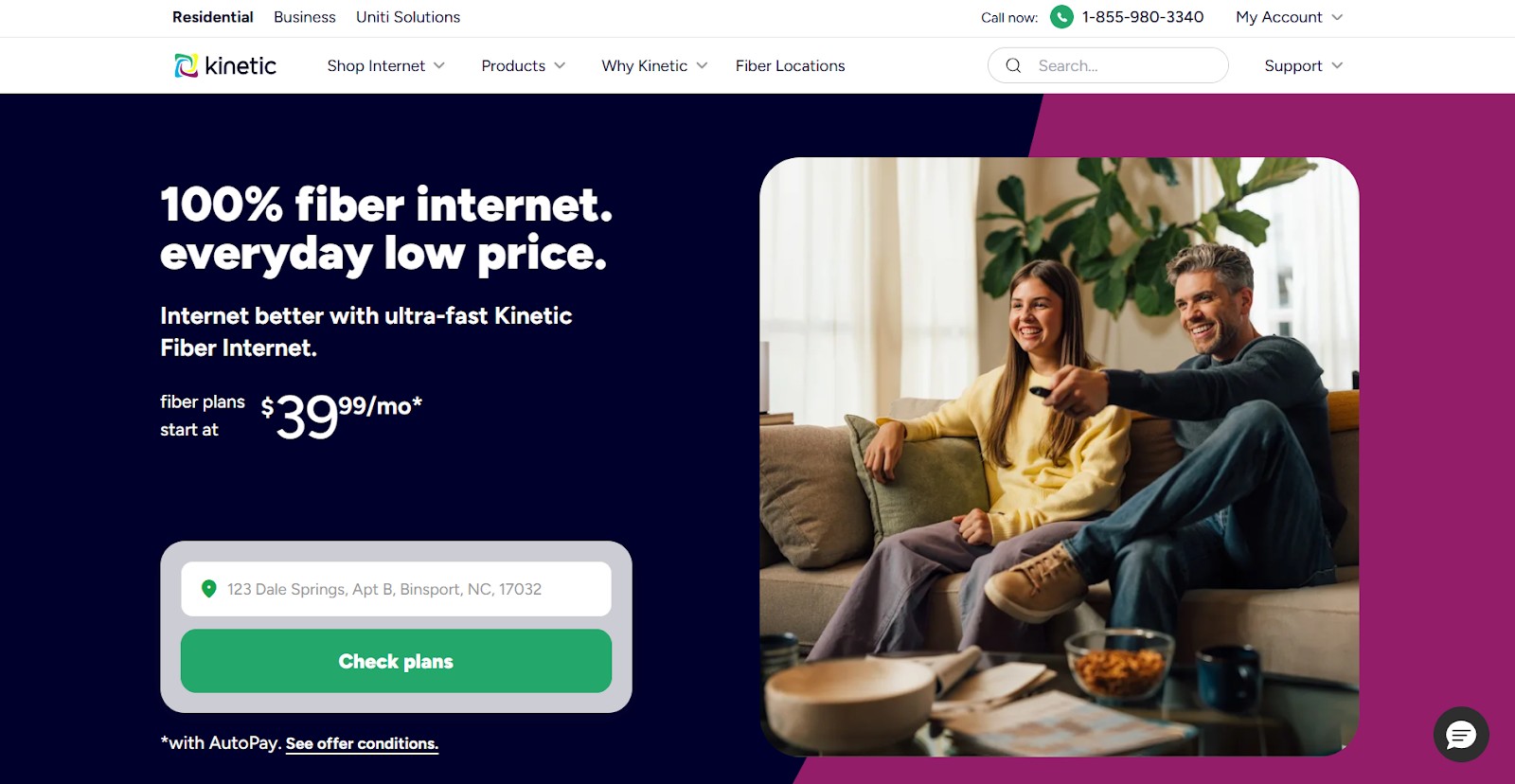1515x784 pixels.
Task: Go to Uniti Solutions
Action: [x=408, y=17]
